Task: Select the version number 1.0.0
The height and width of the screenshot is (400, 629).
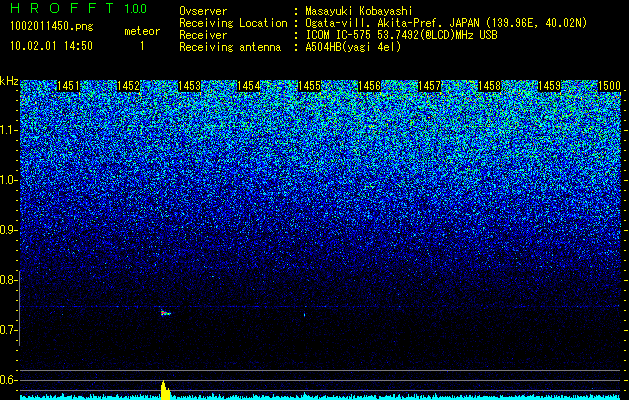Action: point(136,8)
